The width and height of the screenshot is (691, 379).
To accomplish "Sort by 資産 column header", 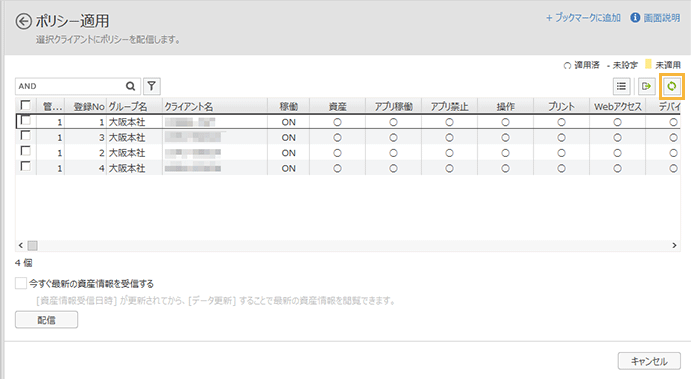I will pos(338,106).
